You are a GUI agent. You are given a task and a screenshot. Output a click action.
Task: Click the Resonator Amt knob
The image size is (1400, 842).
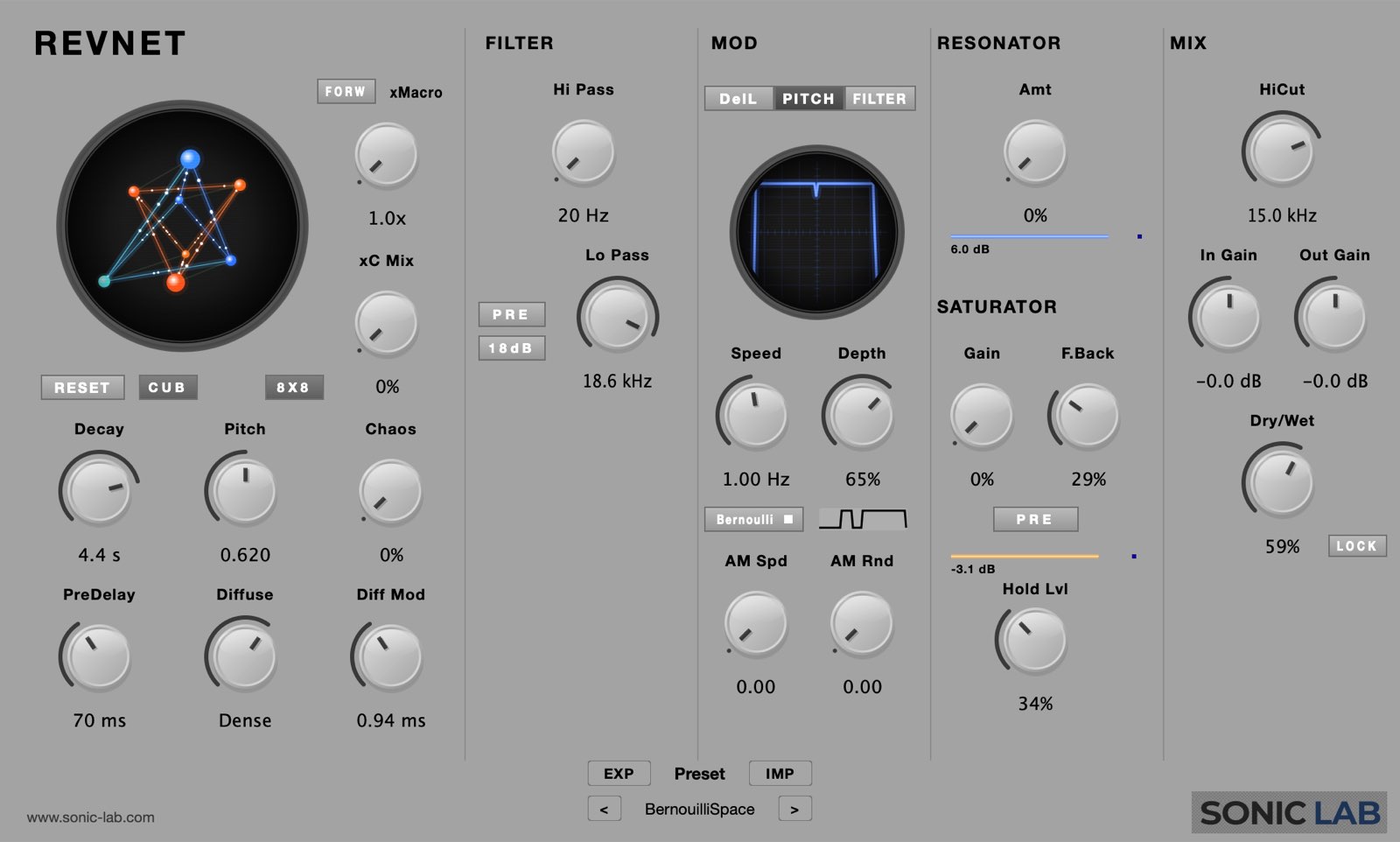point(1034,152)
